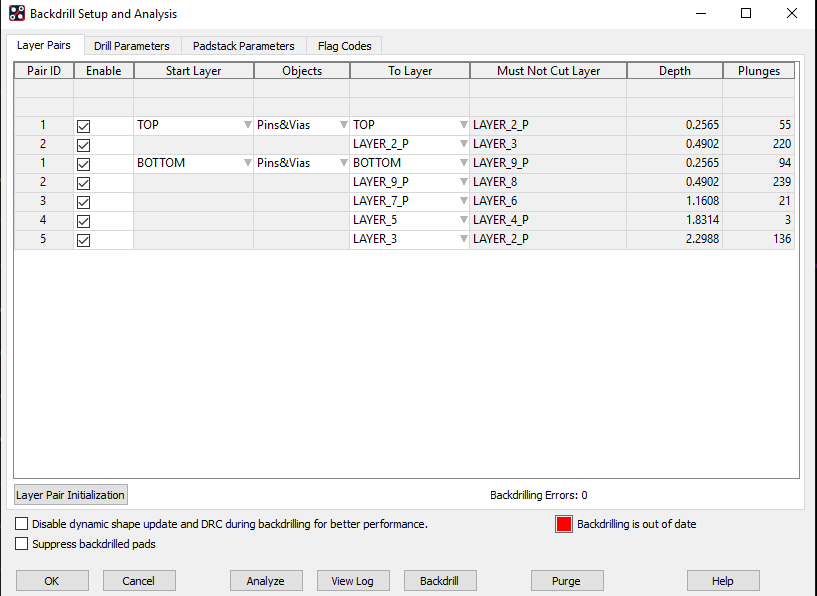Click the Enable column header
The width and height of the screenshot is (817, 596).
[x=104, y=71]
